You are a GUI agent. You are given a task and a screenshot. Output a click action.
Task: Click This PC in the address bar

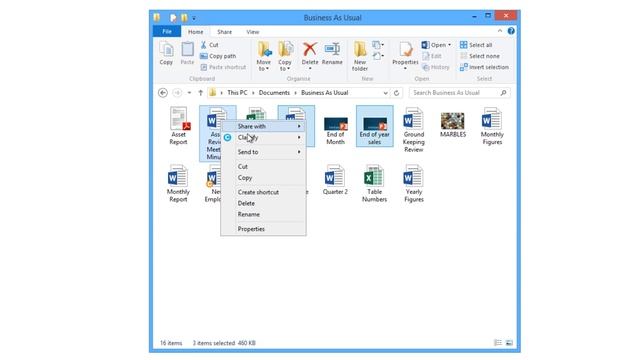[237, 93]
